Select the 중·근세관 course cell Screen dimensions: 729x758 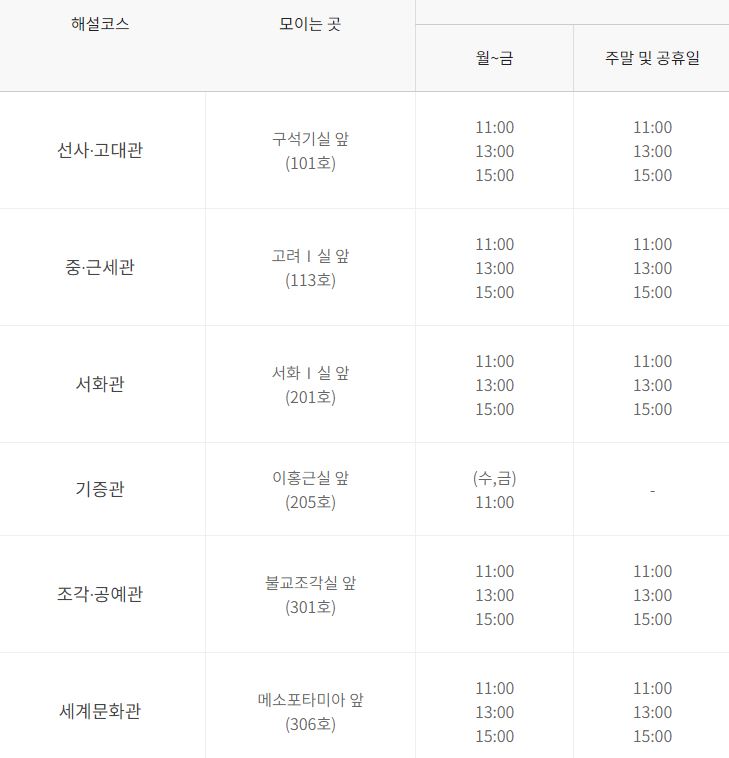[x=100, y=268]
